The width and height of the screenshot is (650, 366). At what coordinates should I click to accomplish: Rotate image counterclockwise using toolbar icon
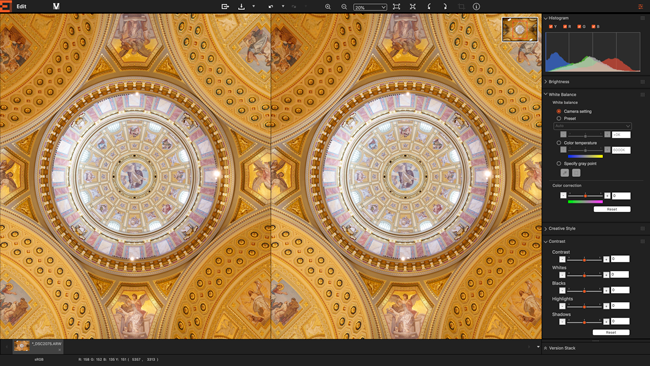(x=429, y=7)
